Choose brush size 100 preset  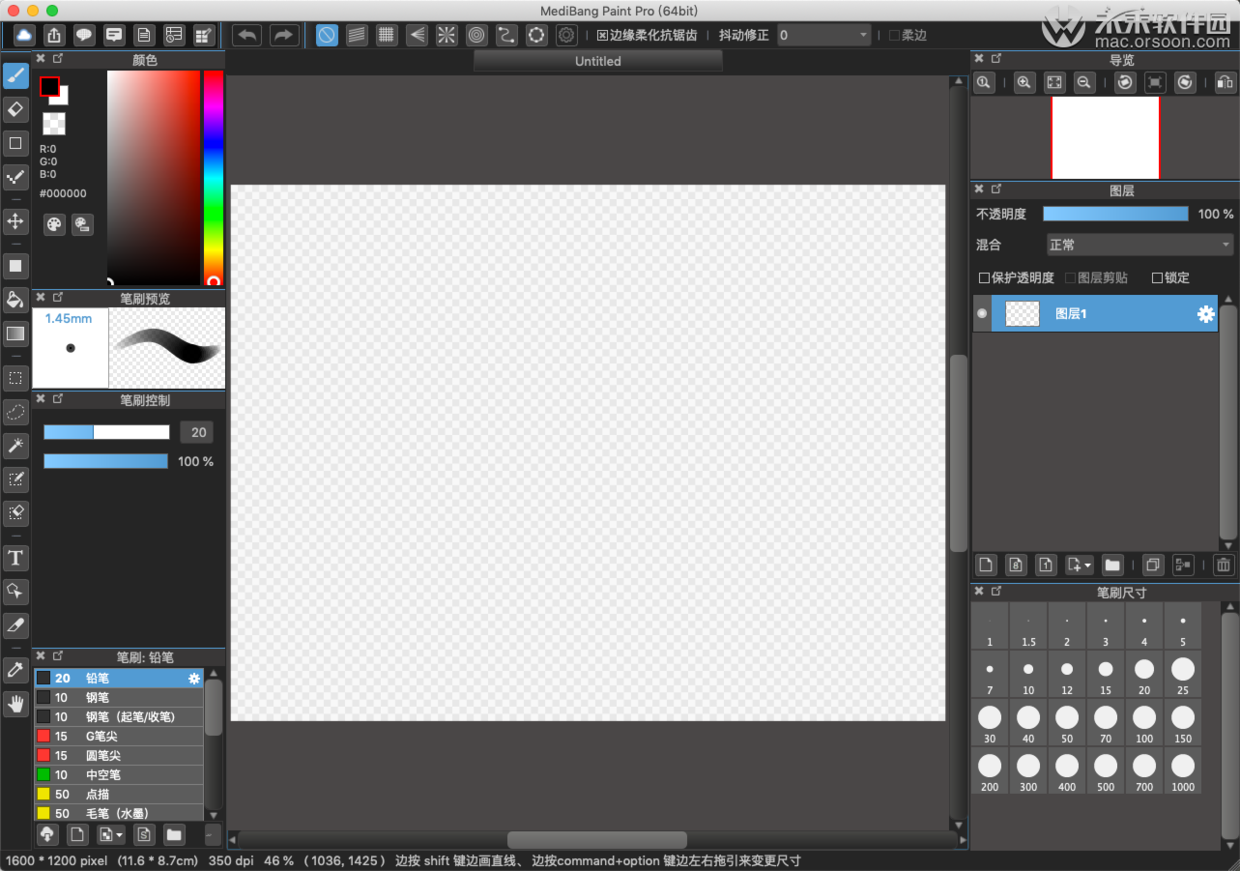(1144, 723)
